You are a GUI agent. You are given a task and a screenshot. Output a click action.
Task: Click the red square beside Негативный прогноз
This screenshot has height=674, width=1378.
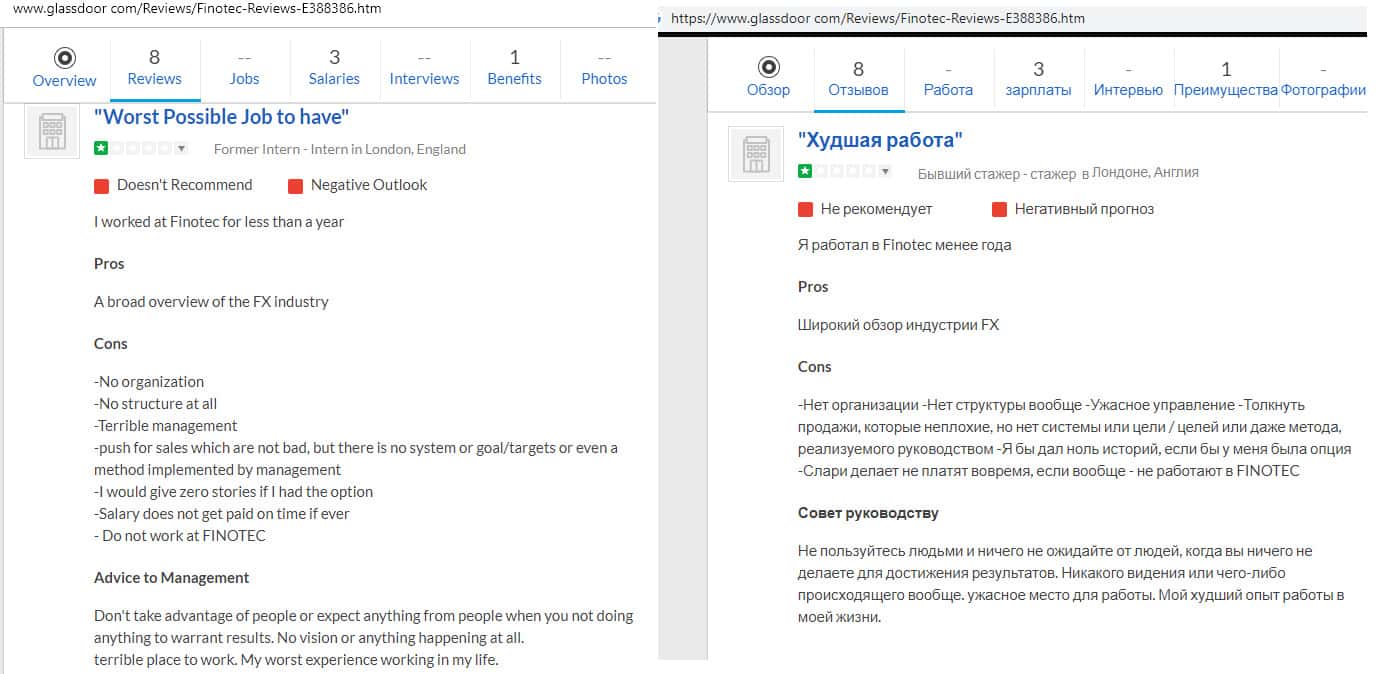pos(999,210)
